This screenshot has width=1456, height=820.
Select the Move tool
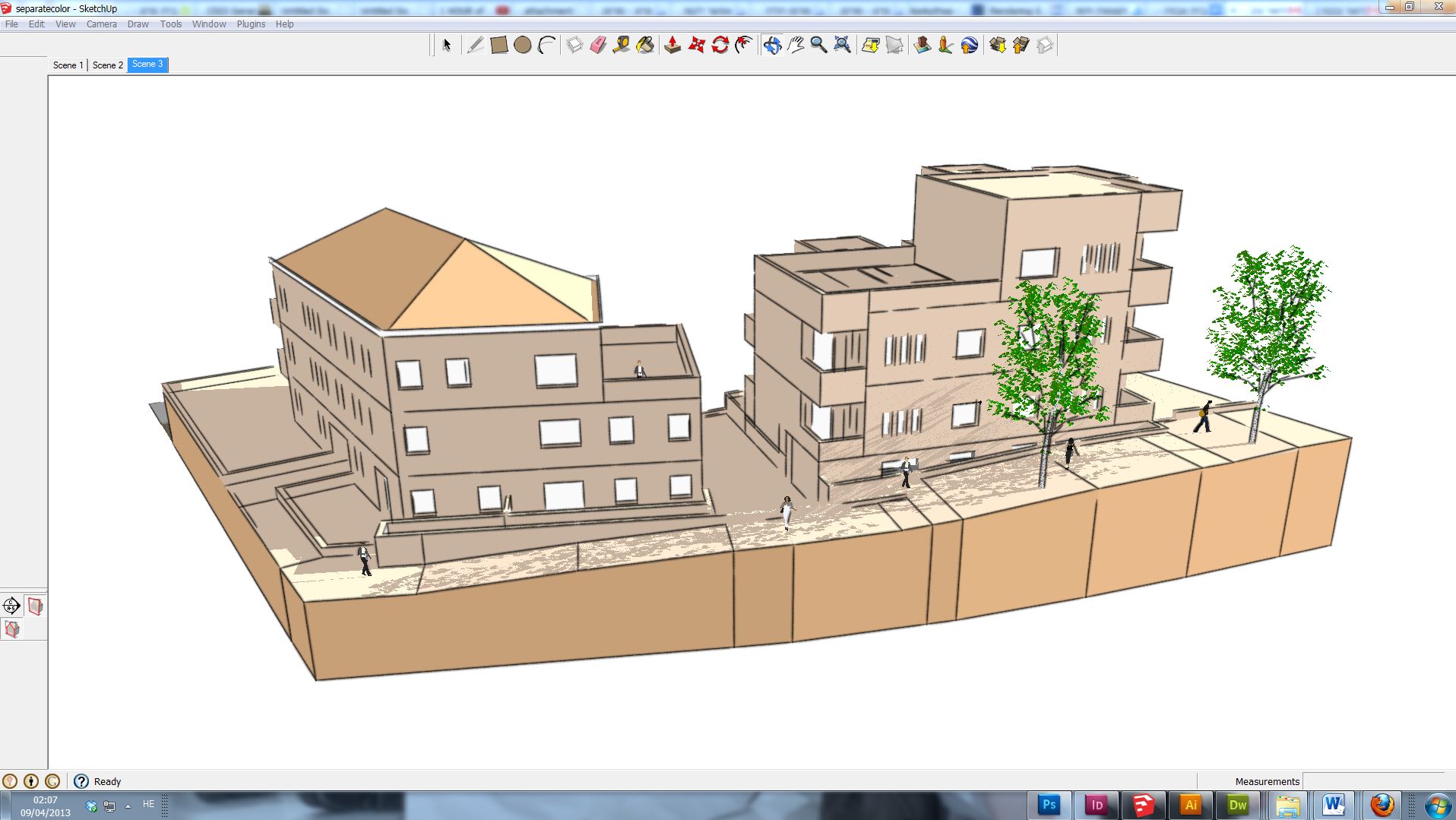pyautogui.click(x=696, y=45)
